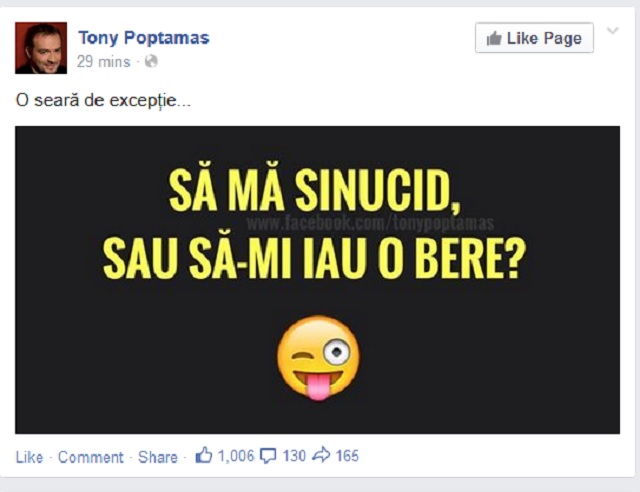Image resolution: width=640 pixels, height=492 pixels.
Task: Open the Tony Poptamas page name link
Action: 143,38
